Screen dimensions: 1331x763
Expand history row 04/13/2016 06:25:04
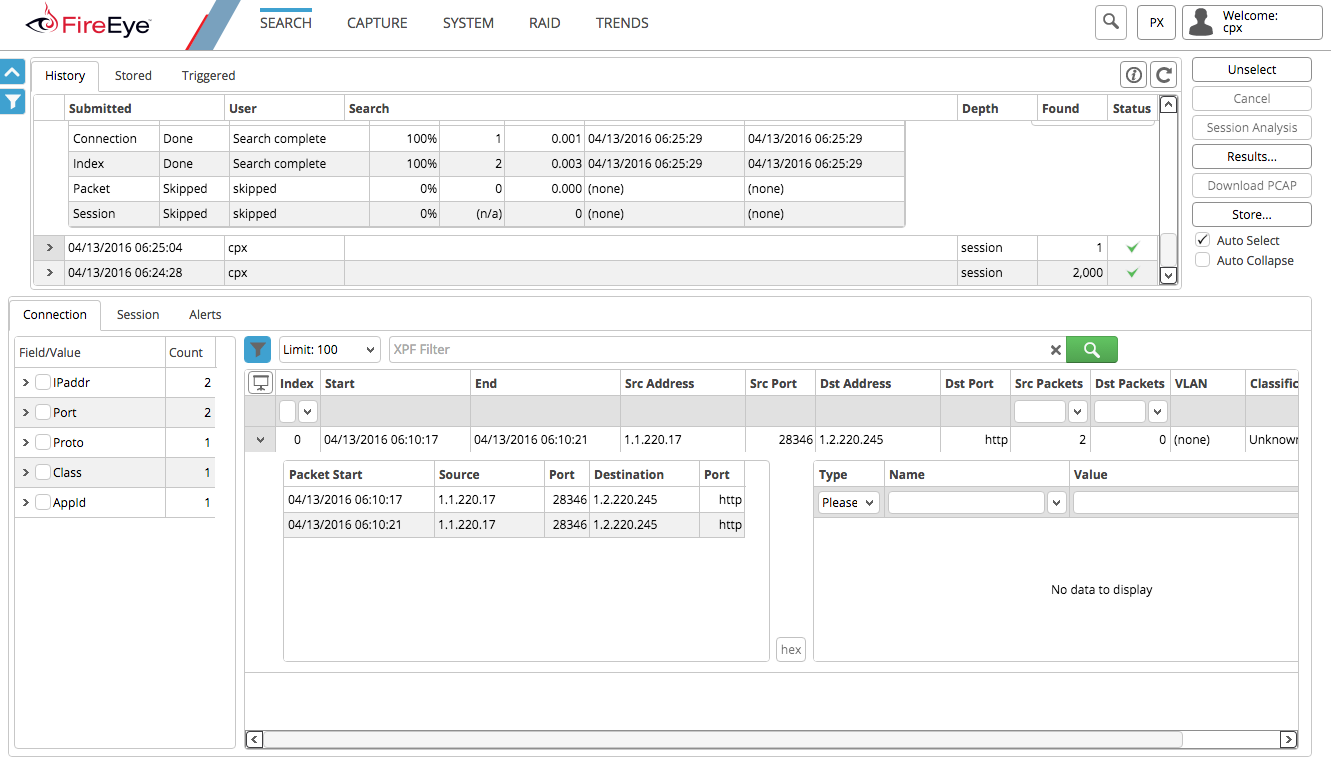[49, 247]
